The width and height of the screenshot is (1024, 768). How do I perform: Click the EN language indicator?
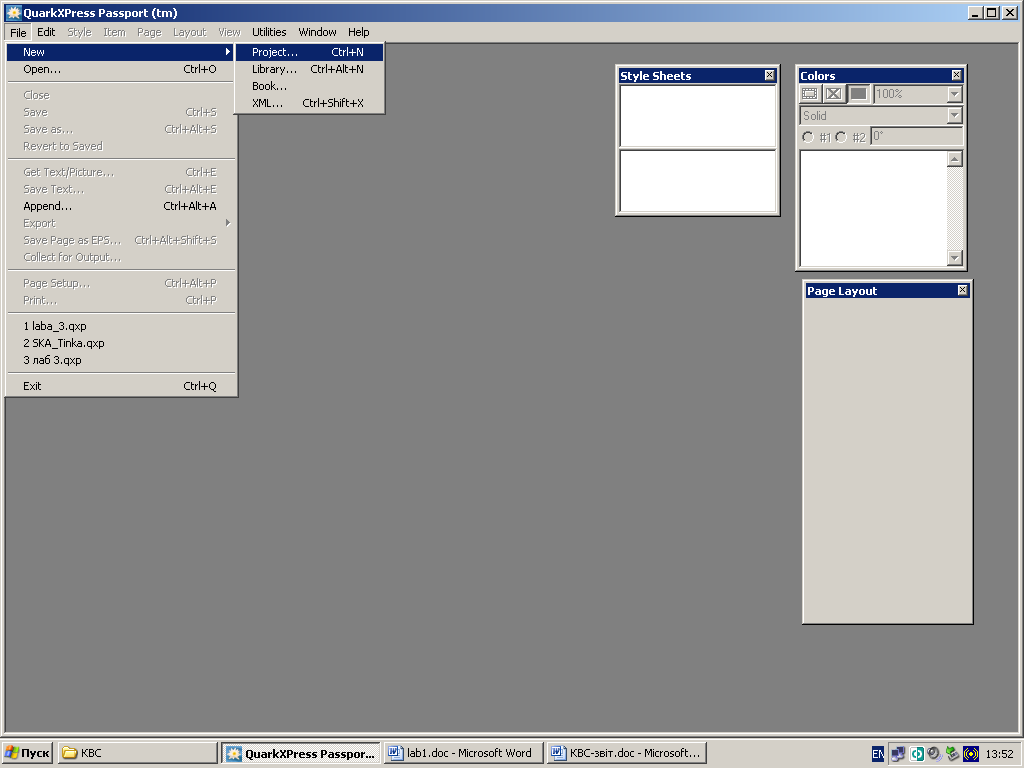(878, 754)
